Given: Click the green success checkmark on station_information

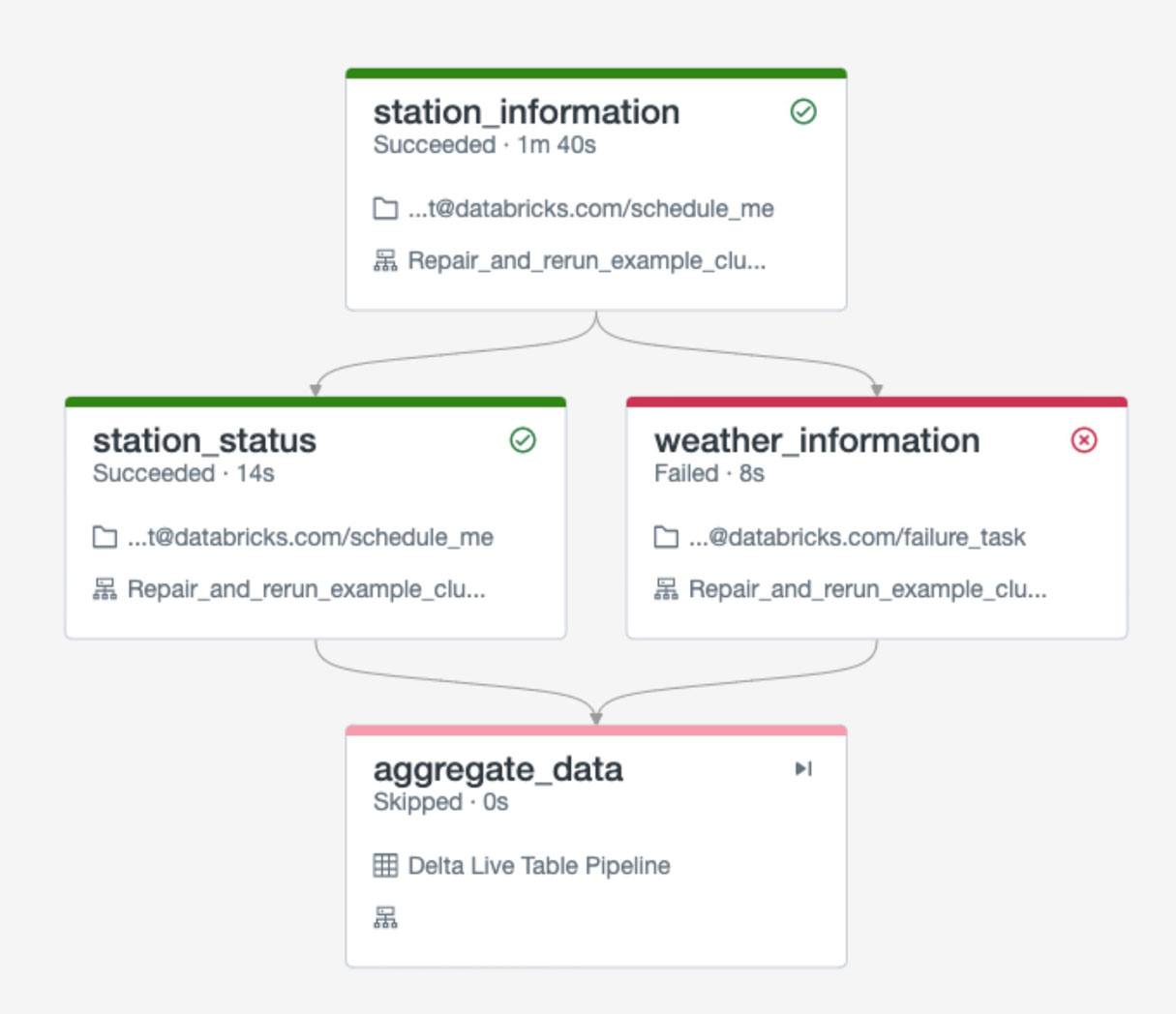Looking at the screenshot, I should 803,112.
